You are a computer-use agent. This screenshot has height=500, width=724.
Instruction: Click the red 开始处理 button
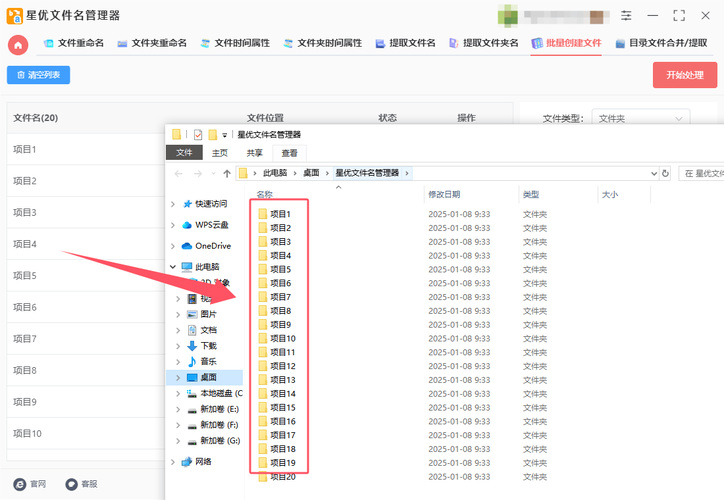(684, 76)
